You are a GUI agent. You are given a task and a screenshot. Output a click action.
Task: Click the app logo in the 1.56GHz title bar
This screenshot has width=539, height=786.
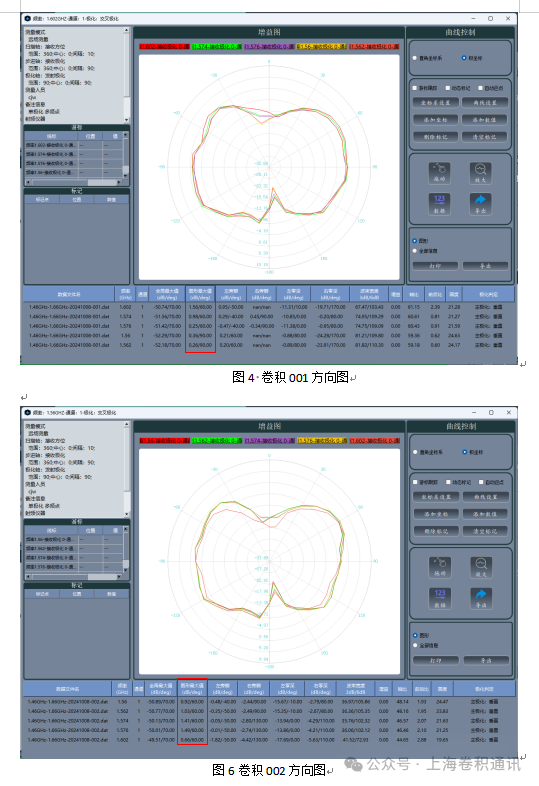coord(28,413)
